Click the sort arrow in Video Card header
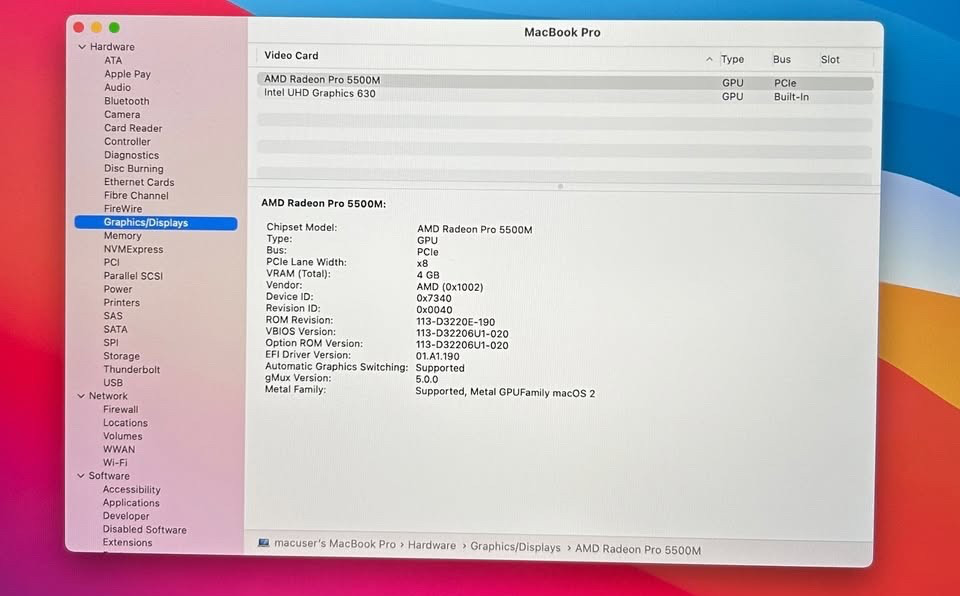 click(709, 59)
